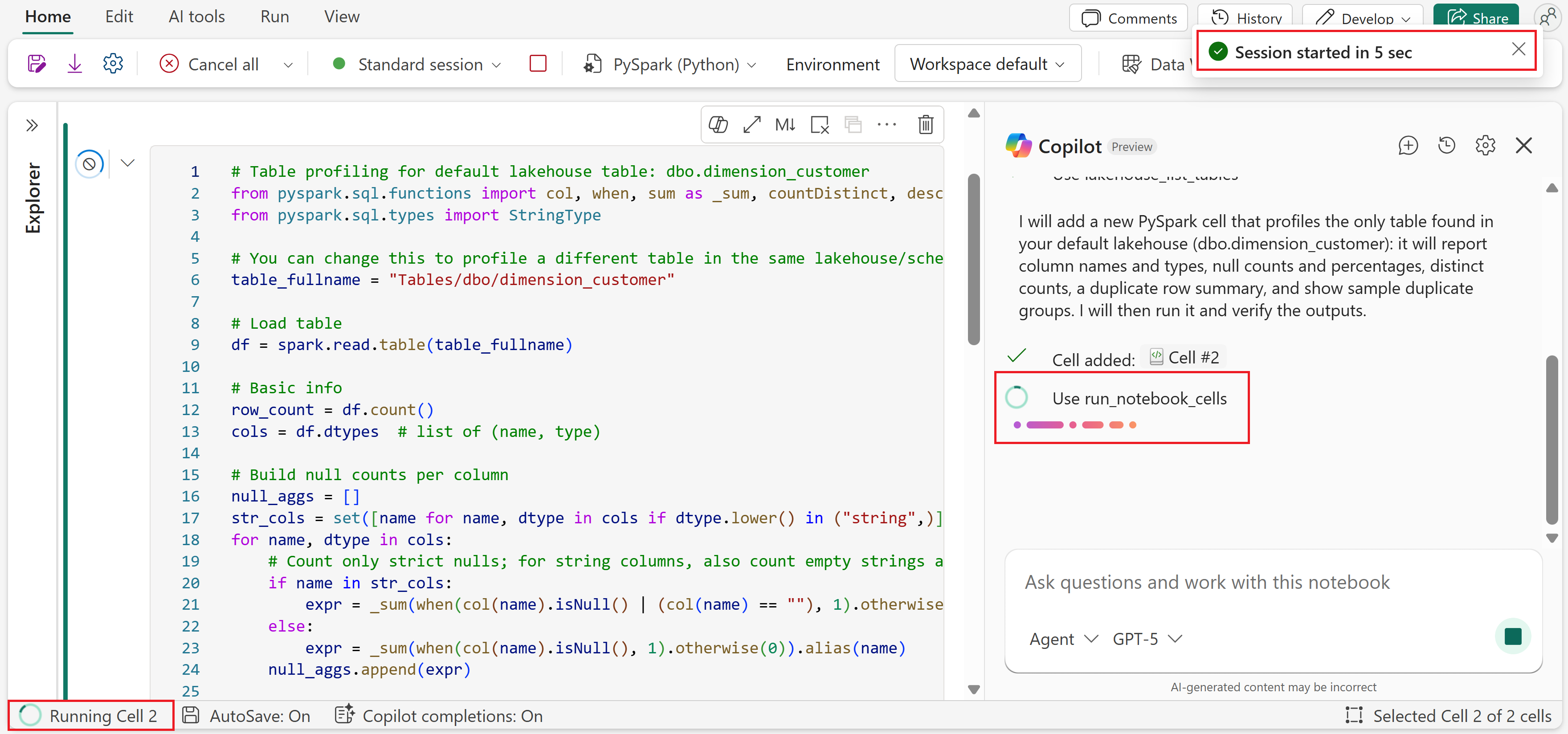Expand the Workspace default environment dropdown
1568x734 pixels.
987,64
